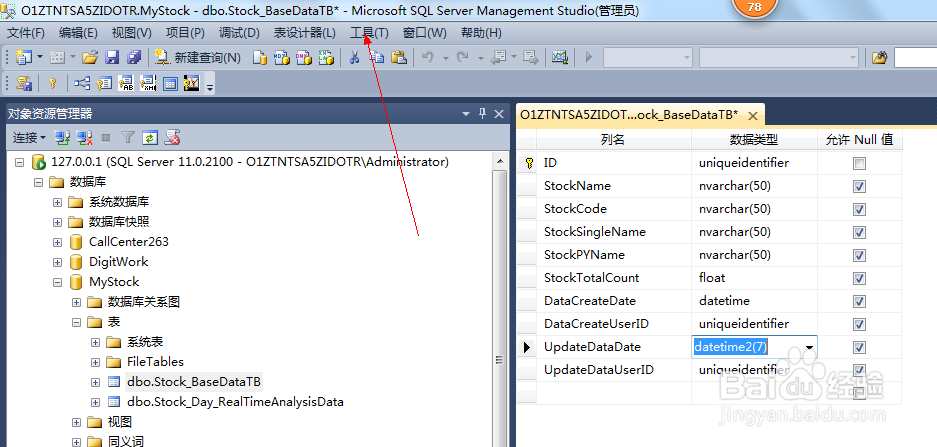Click the Manage Full-Text Index icon
937x447 pixels.
pyautogui.click(x=126, y=83)
